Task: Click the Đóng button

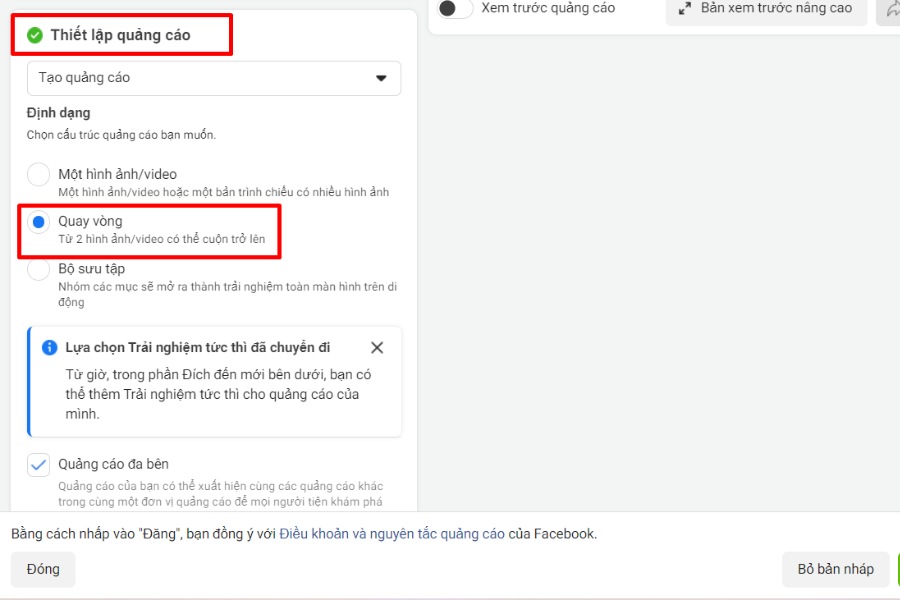Action: [43, 569]
